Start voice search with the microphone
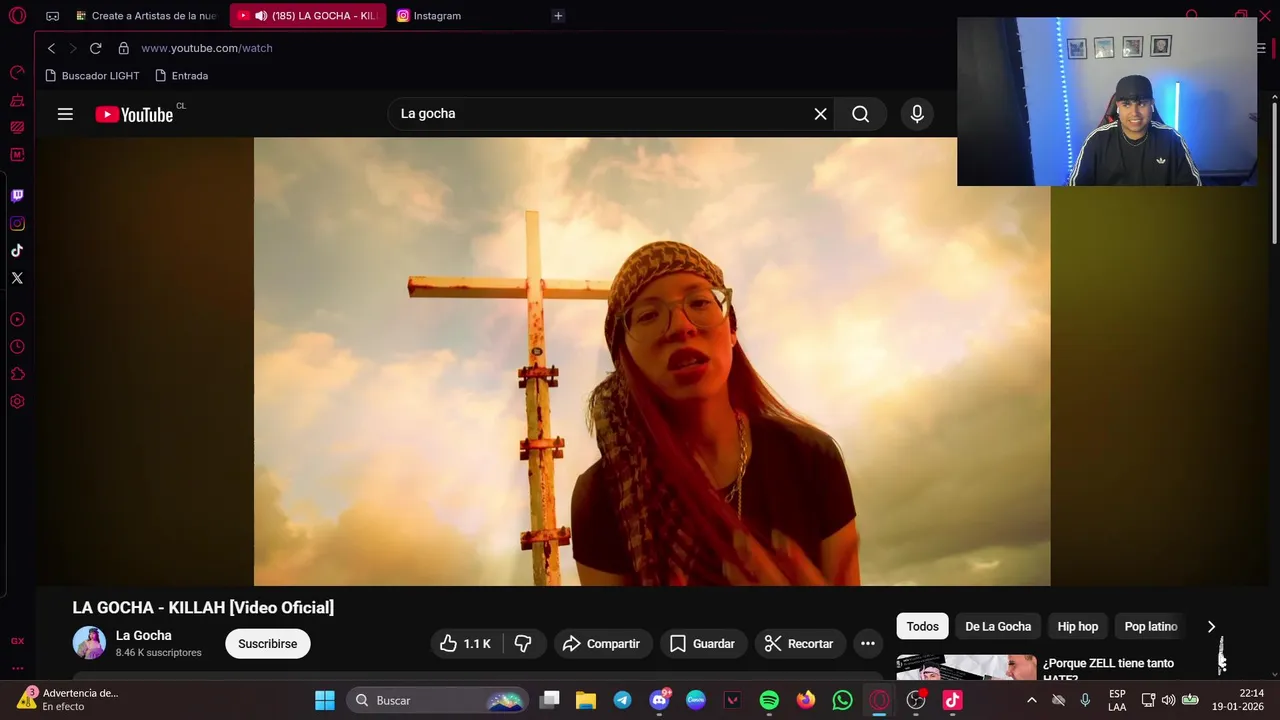The width and height of the screenshot is (1280, 720). tap(917, 114)
